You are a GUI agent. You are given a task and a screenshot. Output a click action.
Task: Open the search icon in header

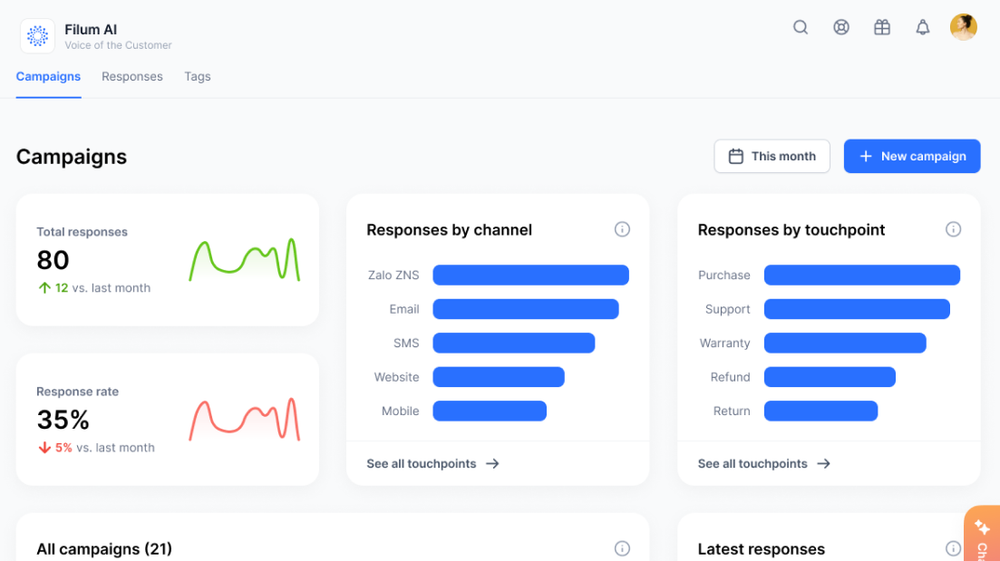[800, 27]
